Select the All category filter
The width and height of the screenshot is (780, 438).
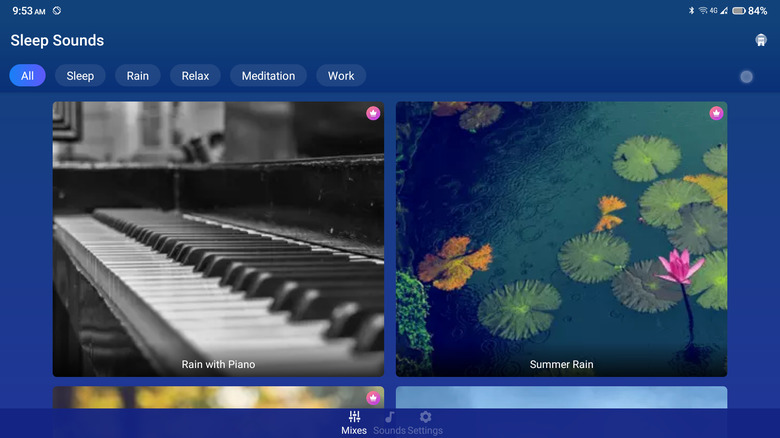(x=27, y=76)
